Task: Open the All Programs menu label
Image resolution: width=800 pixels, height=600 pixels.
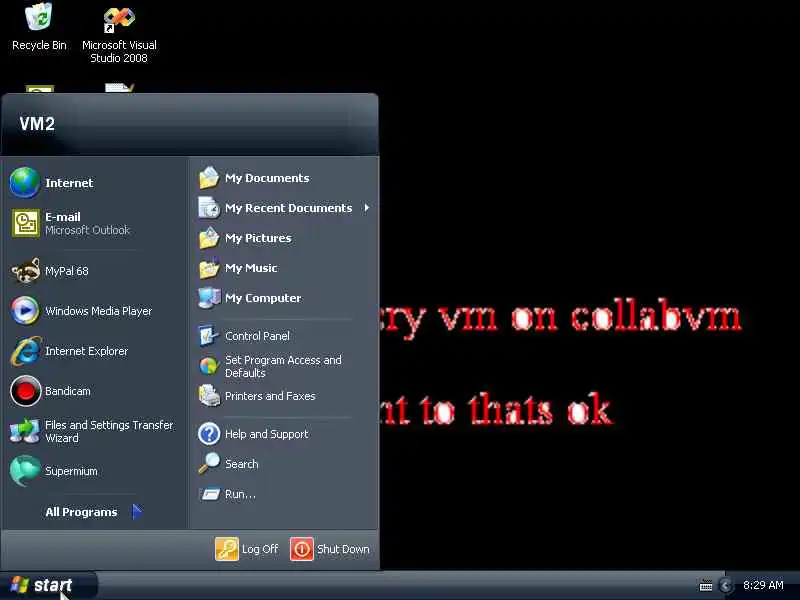Action: point(81,512)
